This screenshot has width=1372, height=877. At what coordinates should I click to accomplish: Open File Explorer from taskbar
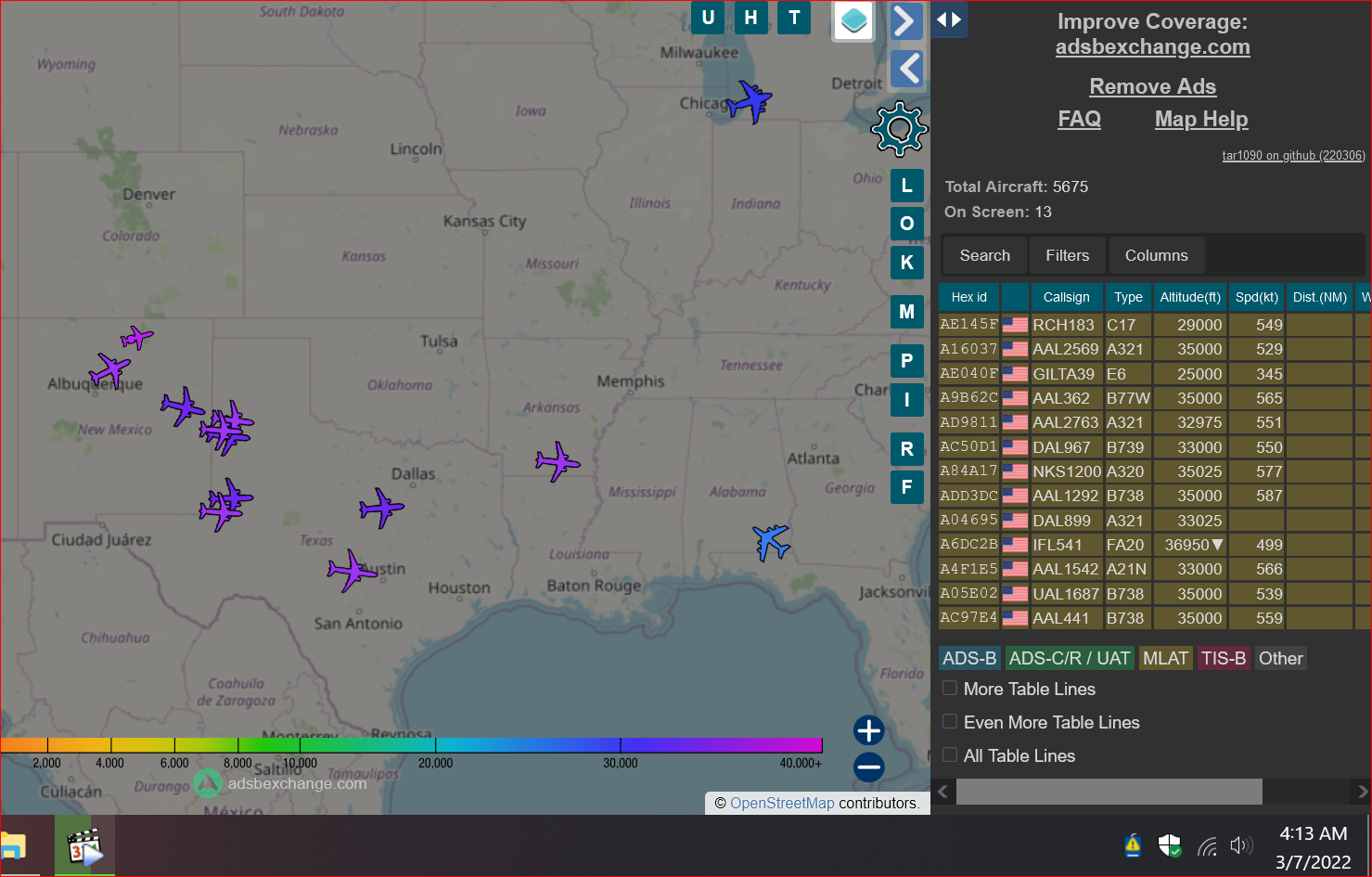click(13, 846)
